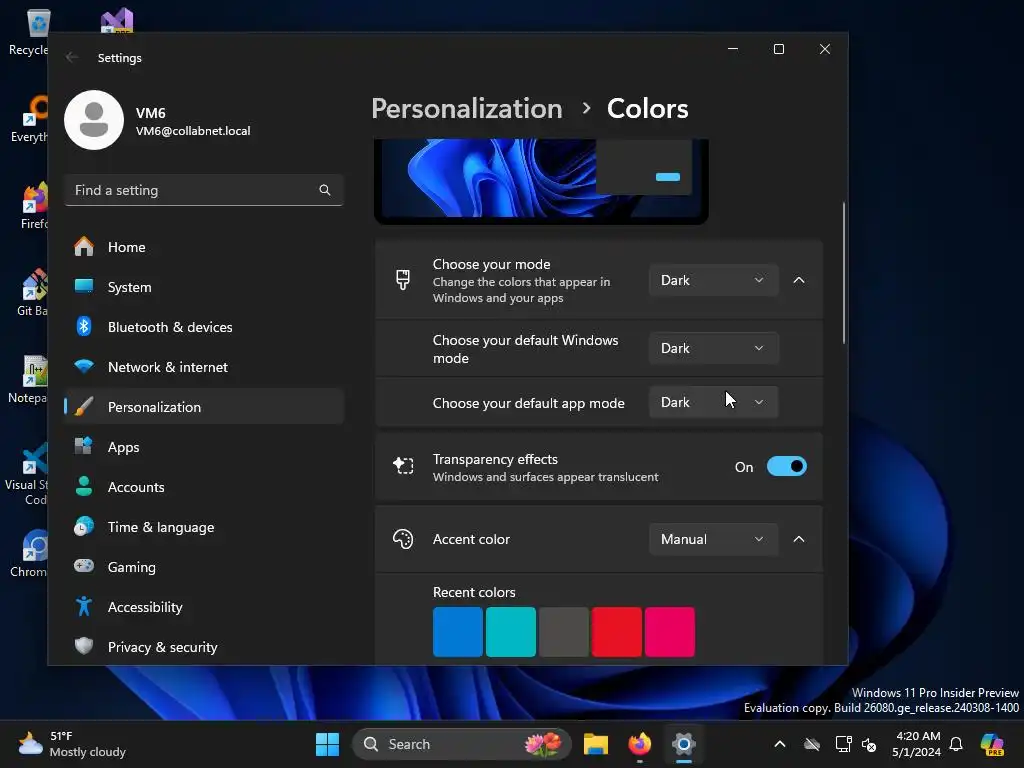The image size is (1024, 768).
Task: Open the weather widget showing 51°F
Action: (x=72, y=744)
